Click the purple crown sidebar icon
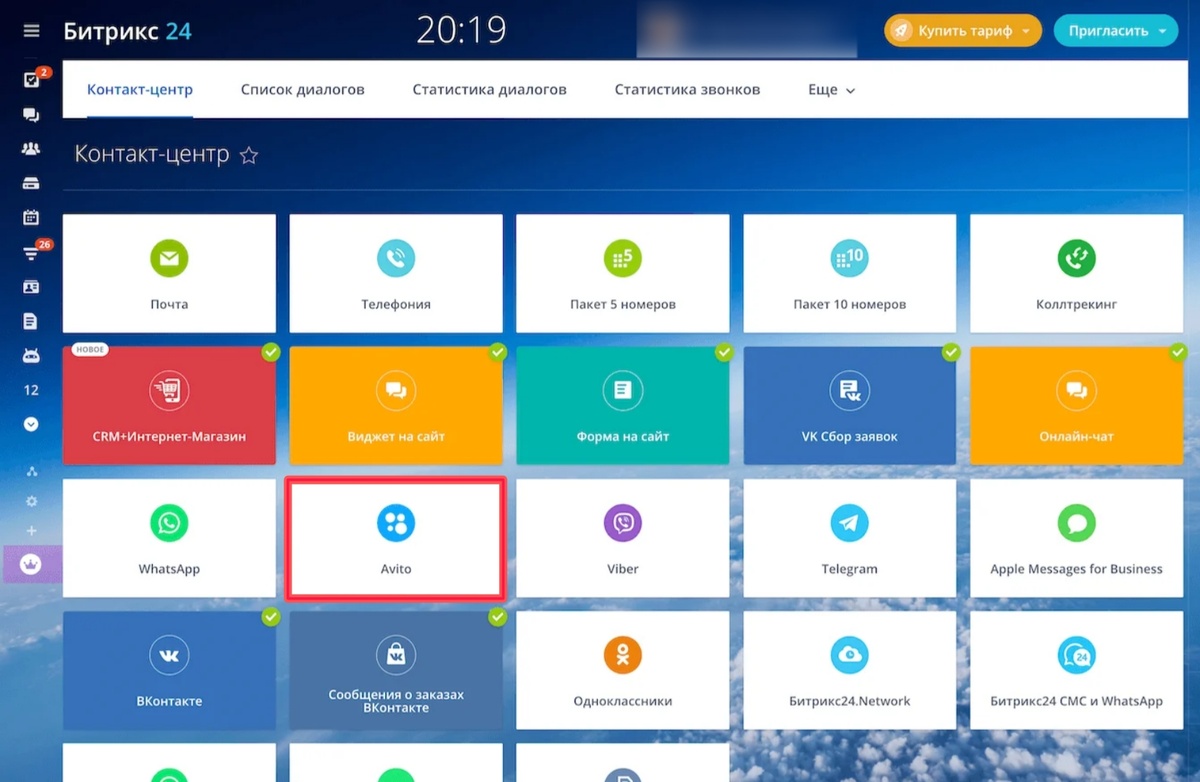This screenshot has height=782, width=1200. pos(31,564)
